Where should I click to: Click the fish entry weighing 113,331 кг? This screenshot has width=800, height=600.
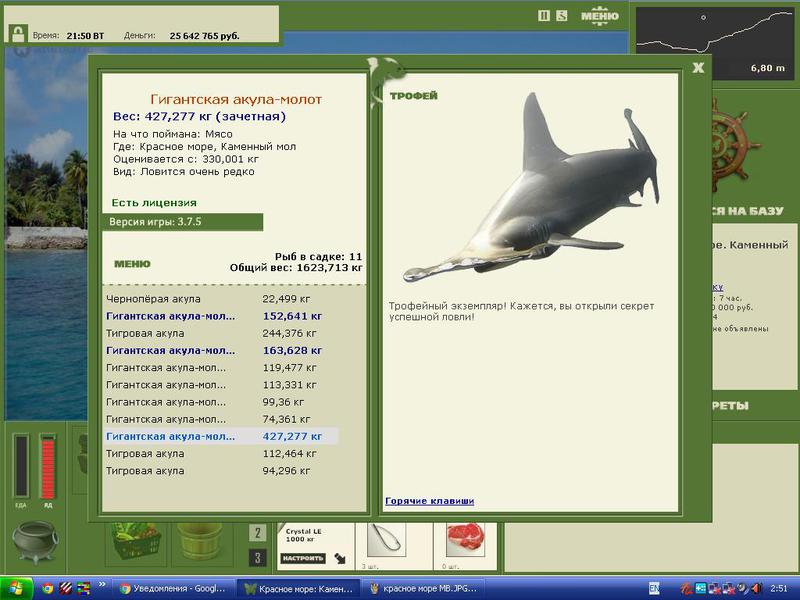click(221, 385)
